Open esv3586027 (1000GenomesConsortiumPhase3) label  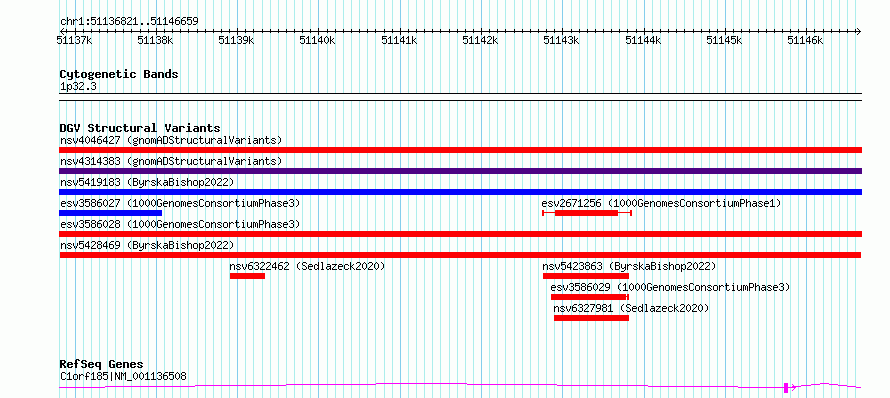click(x=180, y=203)
